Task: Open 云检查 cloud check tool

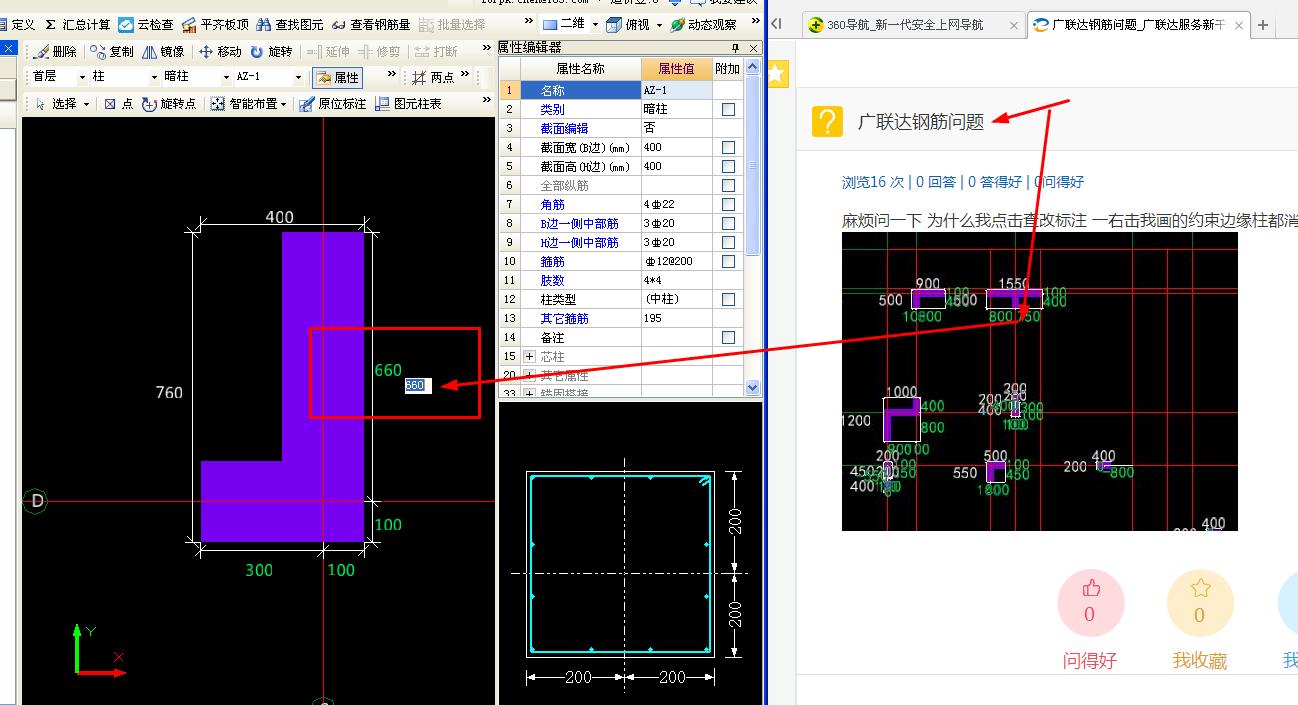Action: [146, 24]
